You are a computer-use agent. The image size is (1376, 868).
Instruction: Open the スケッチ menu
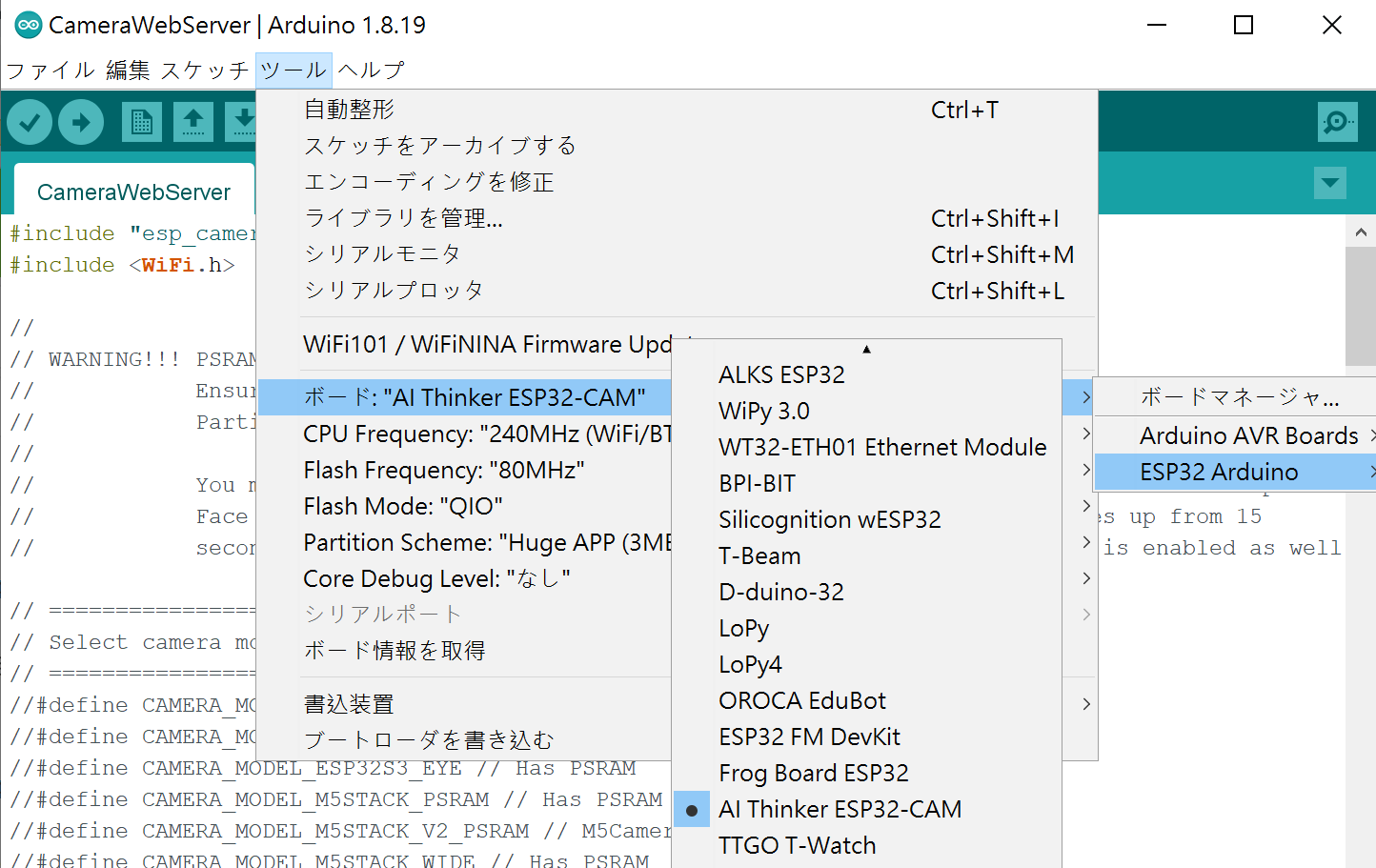[x=205, y=70]
